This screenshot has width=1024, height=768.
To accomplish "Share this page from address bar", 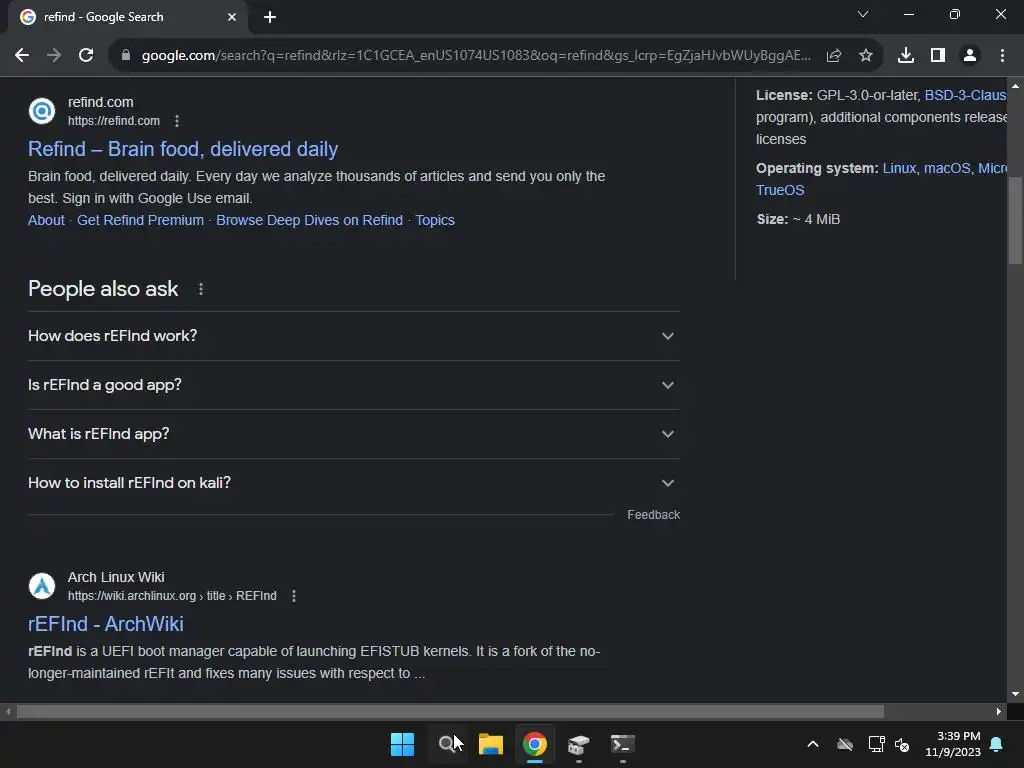I will point(834,56).
